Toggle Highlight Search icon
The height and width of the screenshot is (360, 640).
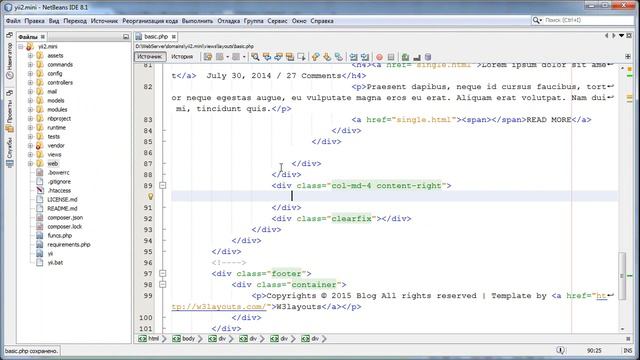[290, 57]
